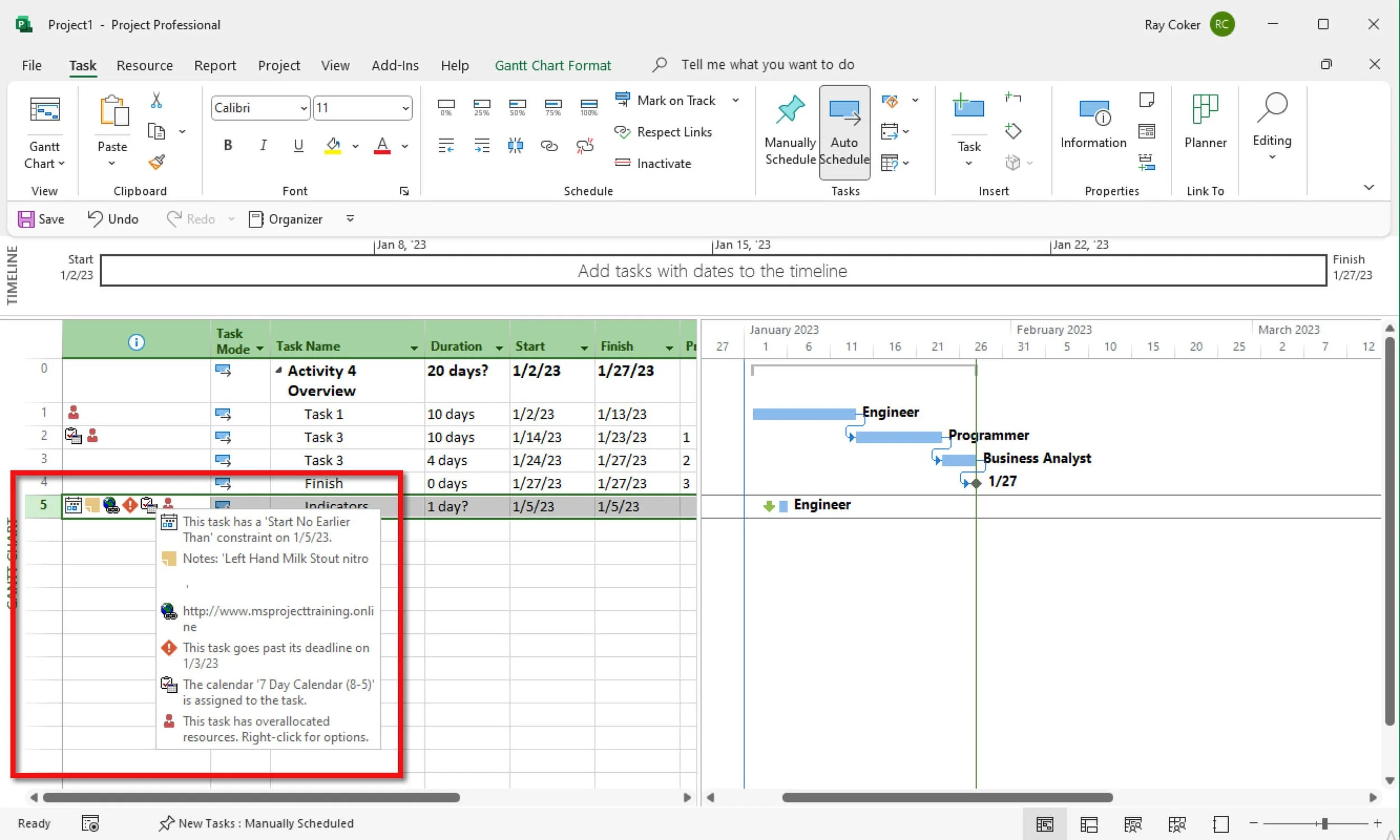Toggle Respect Links
1400x840 pixels.
pyautogui.click(x=663, y=132)
